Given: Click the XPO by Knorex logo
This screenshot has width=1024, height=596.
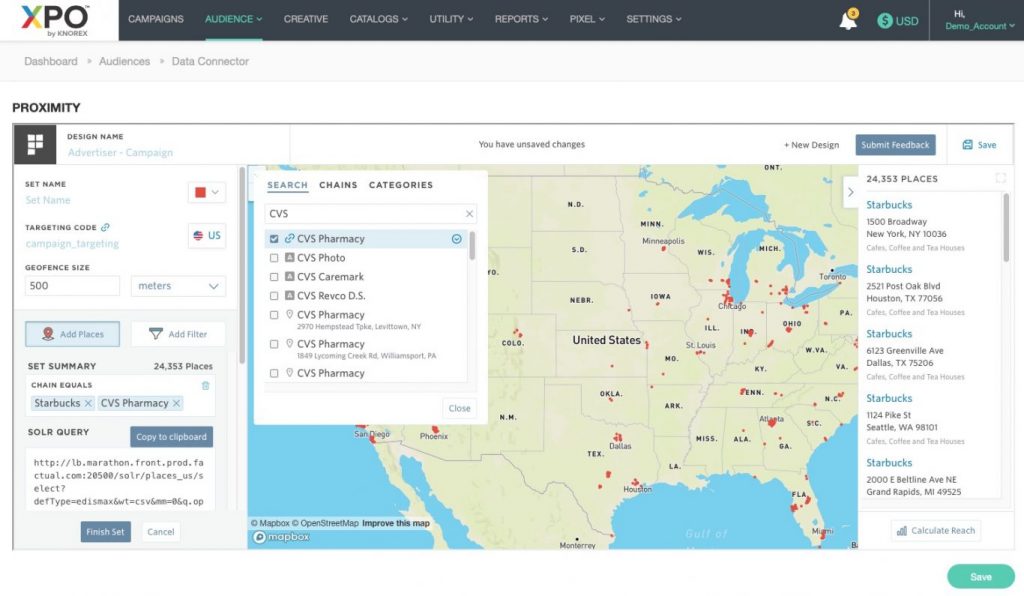Looking at the screenshot, I should (x=56, y=20).
